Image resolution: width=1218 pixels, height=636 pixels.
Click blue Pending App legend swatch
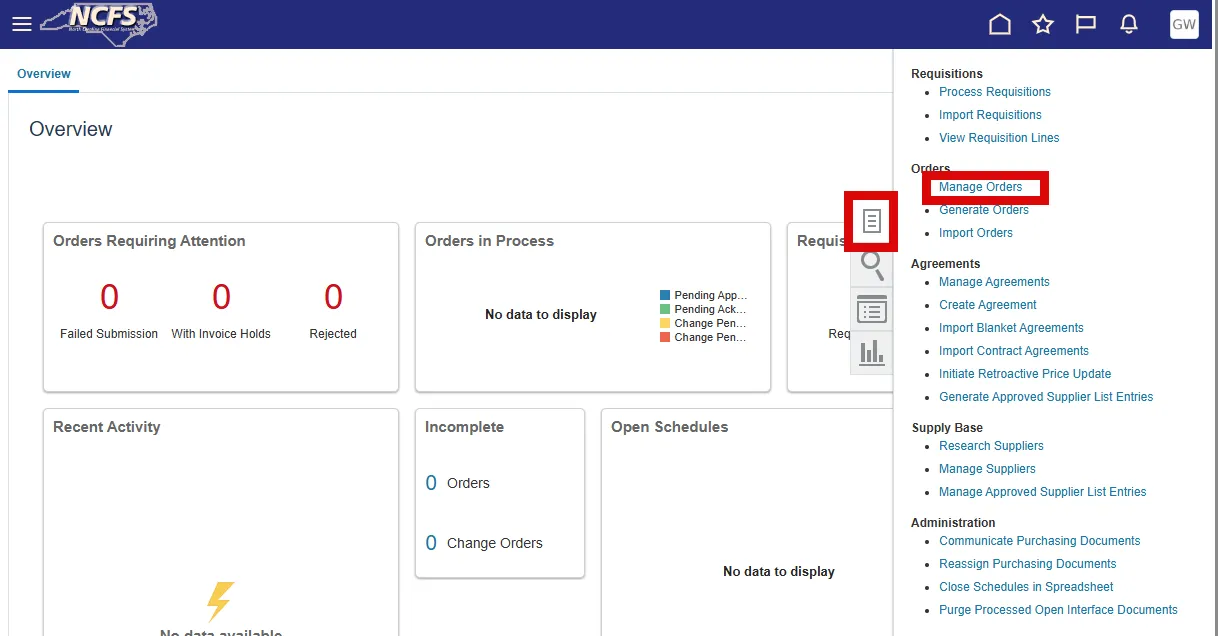(665, 296)
